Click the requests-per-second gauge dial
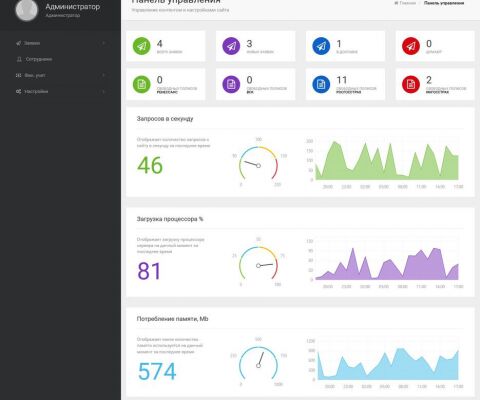 [x=258, y=164]
